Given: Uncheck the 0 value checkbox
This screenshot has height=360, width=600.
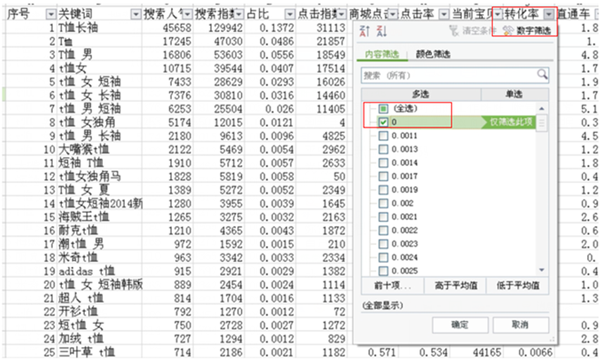Looking at the screenshot, I should pos(383,122).
